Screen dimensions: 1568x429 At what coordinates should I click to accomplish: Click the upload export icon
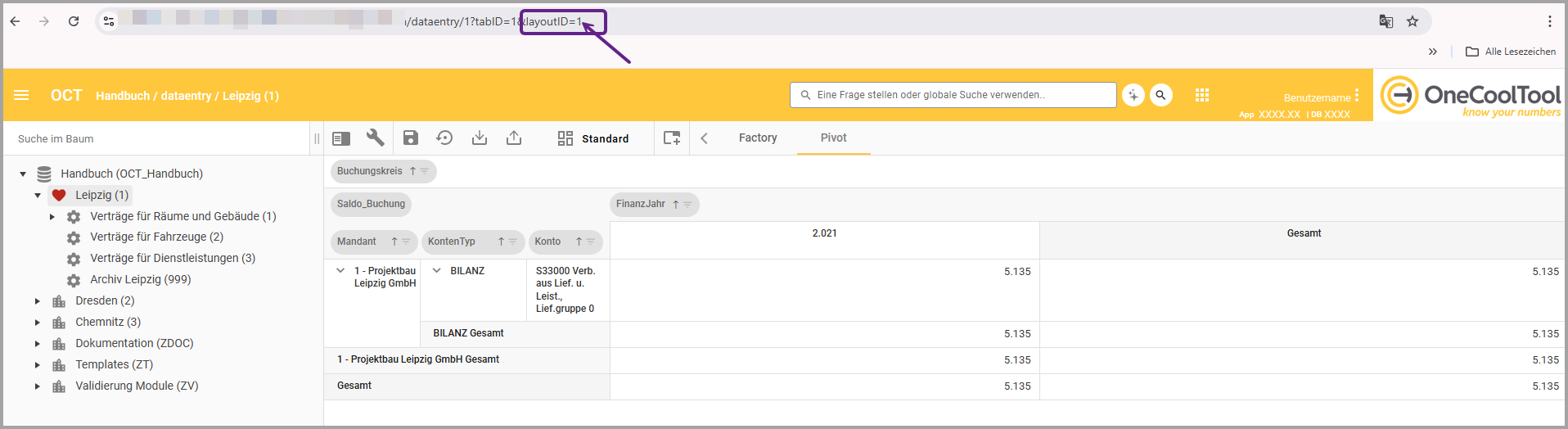pyautogui.click(x=514, y=138)
